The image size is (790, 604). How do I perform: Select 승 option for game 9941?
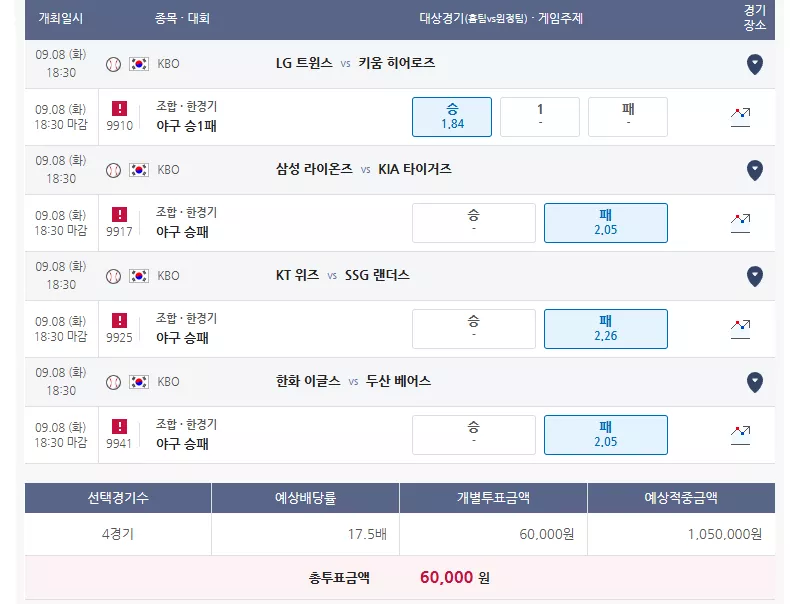[474, 435]
